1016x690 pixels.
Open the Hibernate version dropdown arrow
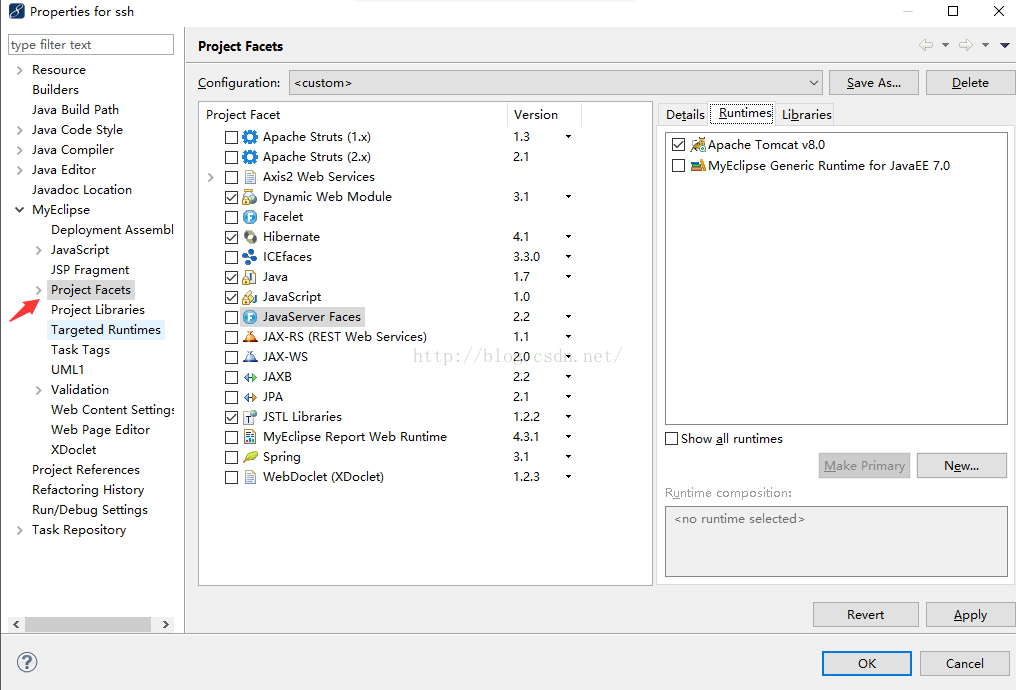(x=568, y=237)
